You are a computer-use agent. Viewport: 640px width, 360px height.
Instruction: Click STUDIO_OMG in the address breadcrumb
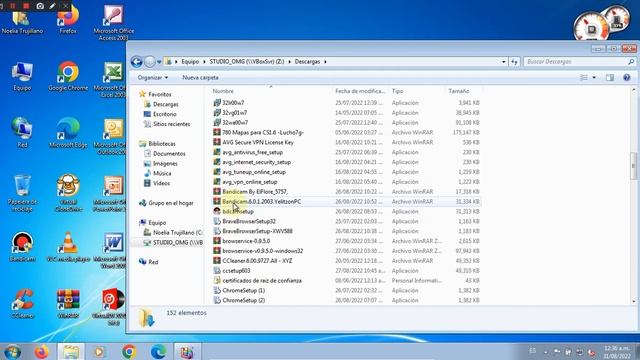(247, 62)
